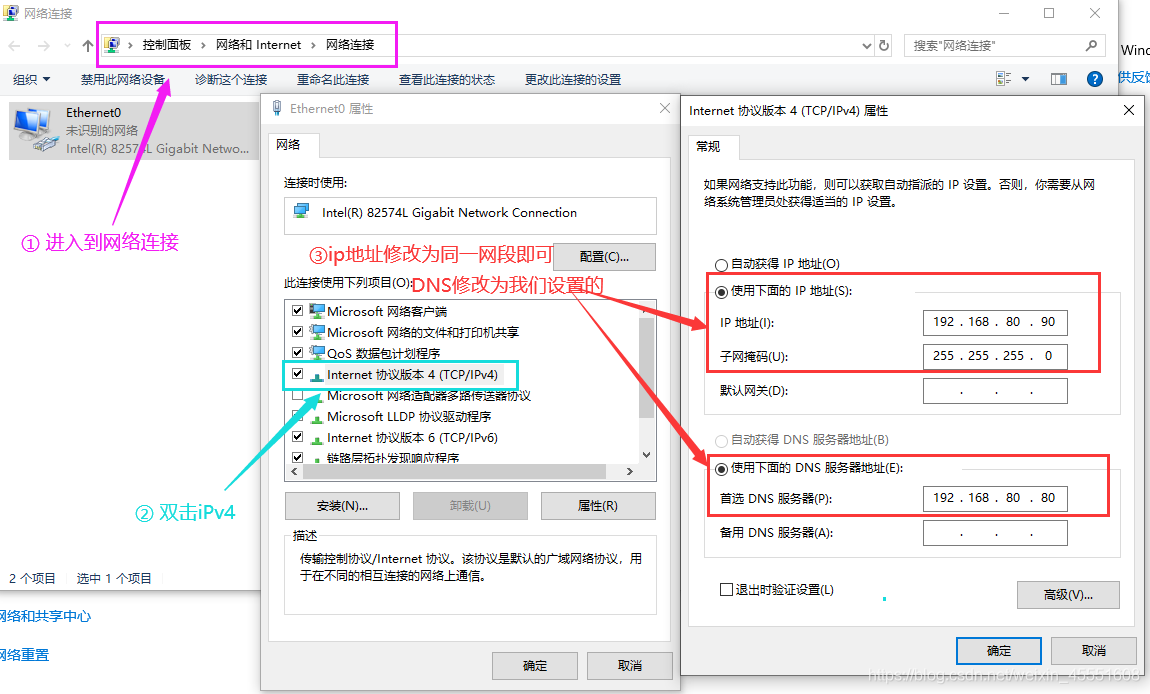Toggle Internet 协议版本 4 checkbox
Image resolution: width=1150 pixels, height=694 pixels.
297,373
